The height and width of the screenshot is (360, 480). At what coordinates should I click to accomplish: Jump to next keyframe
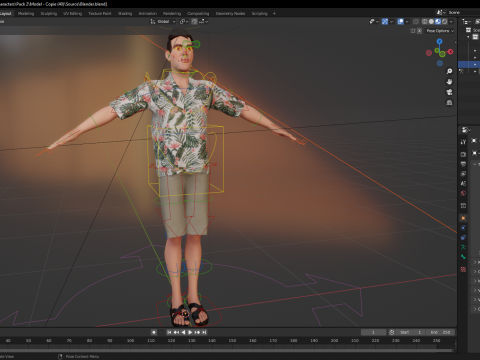[x=197, y=332]
